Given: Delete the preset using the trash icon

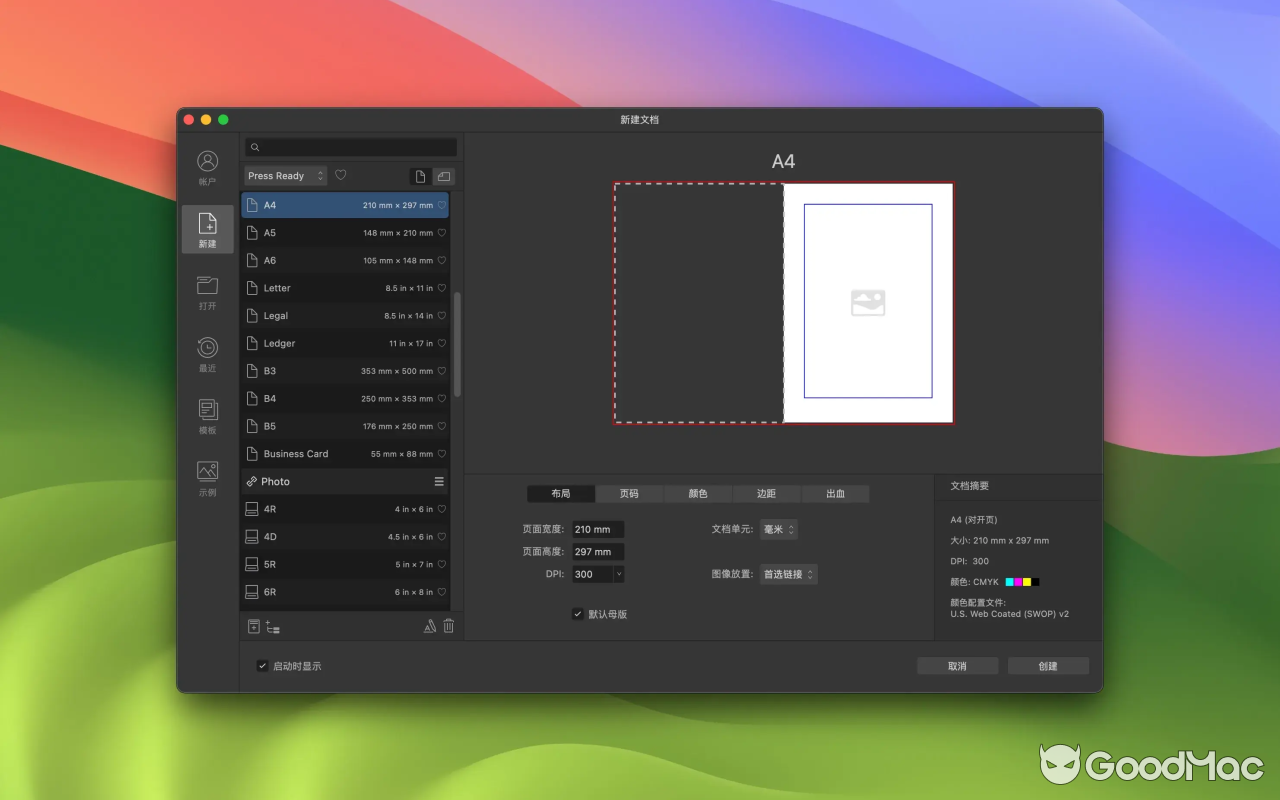Looking at the screenshot, I should [448, 626].
